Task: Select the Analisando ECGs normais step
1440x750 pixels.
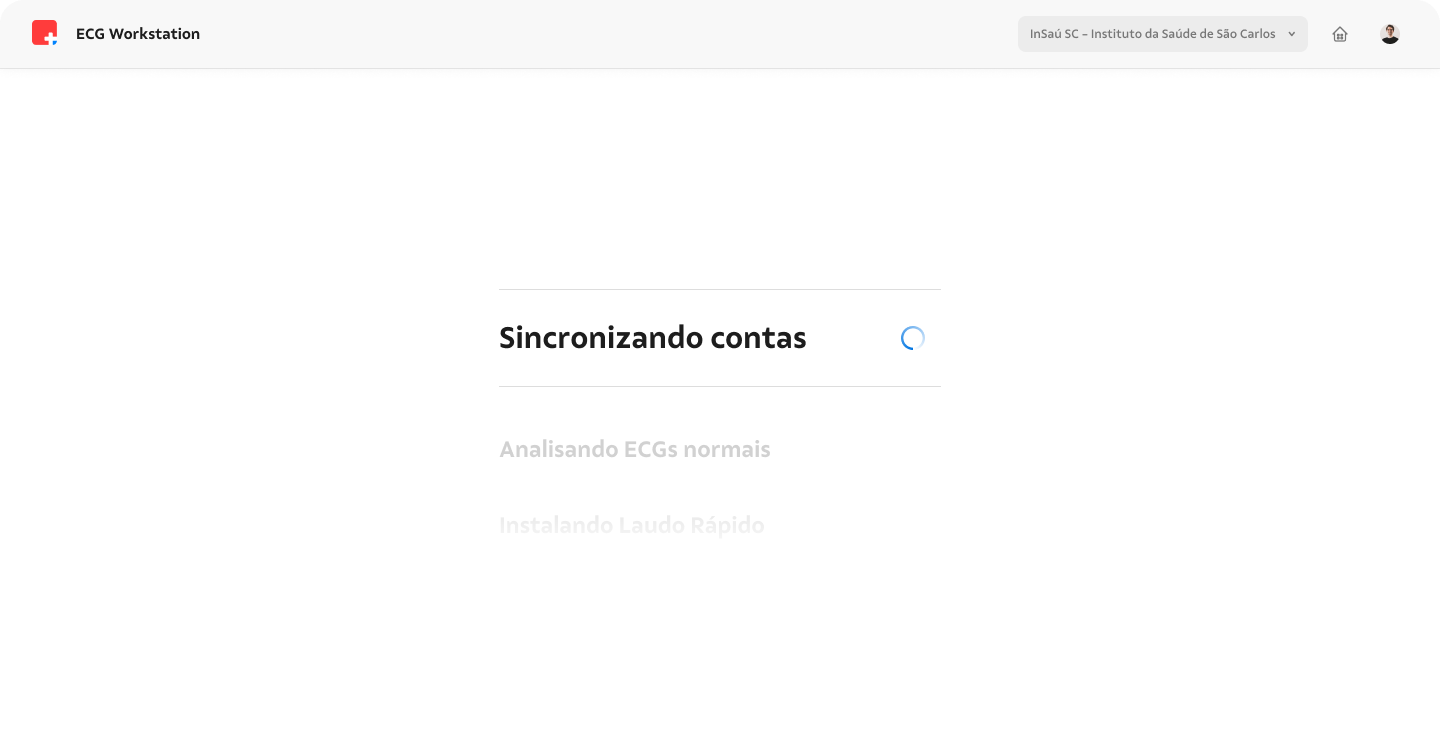Action: coord(635,449)
